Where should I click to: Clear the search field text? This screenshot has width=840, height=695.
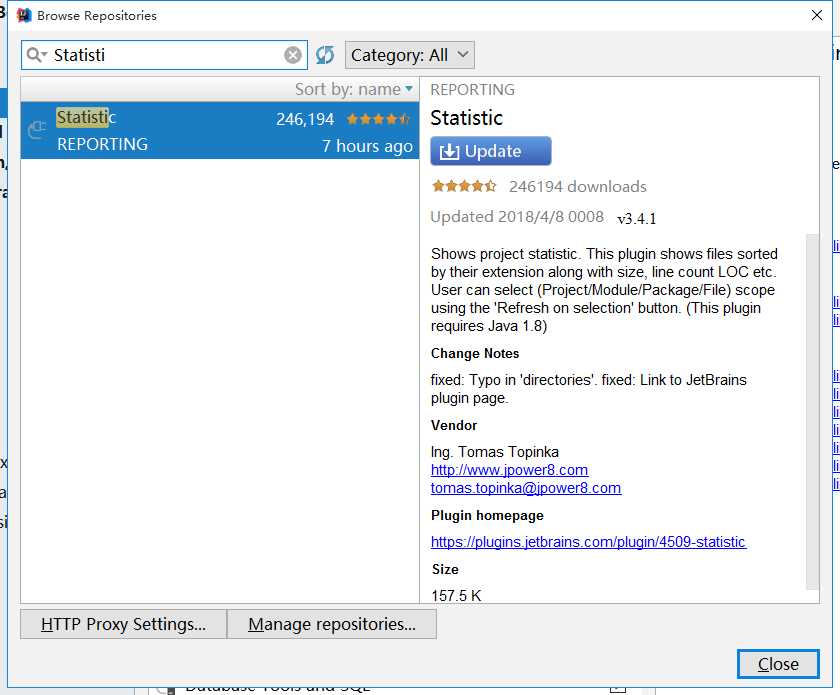coord(292,55)
